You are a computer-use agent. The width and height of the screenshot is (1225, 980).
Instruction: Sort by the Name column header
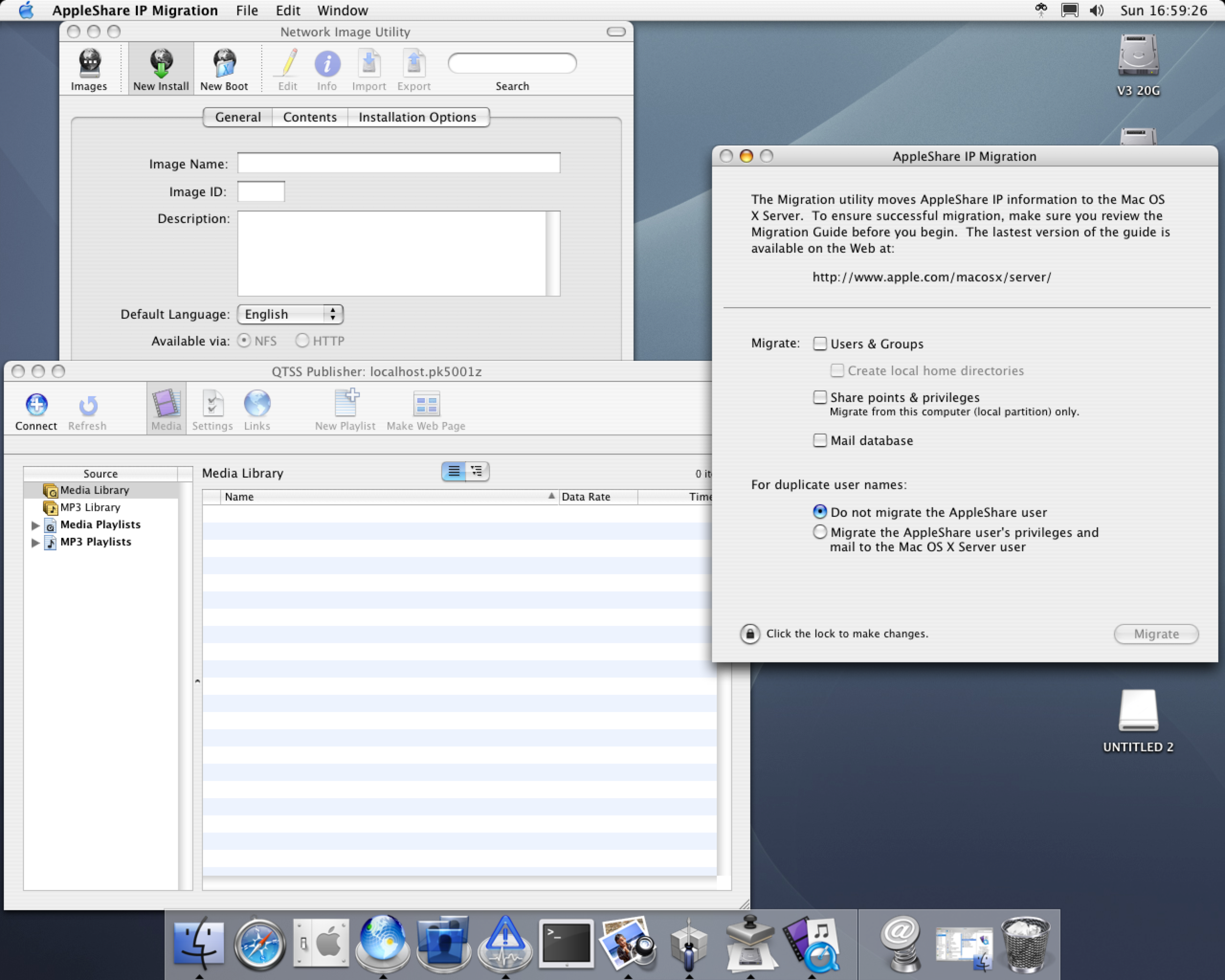[x=390, y=497]
